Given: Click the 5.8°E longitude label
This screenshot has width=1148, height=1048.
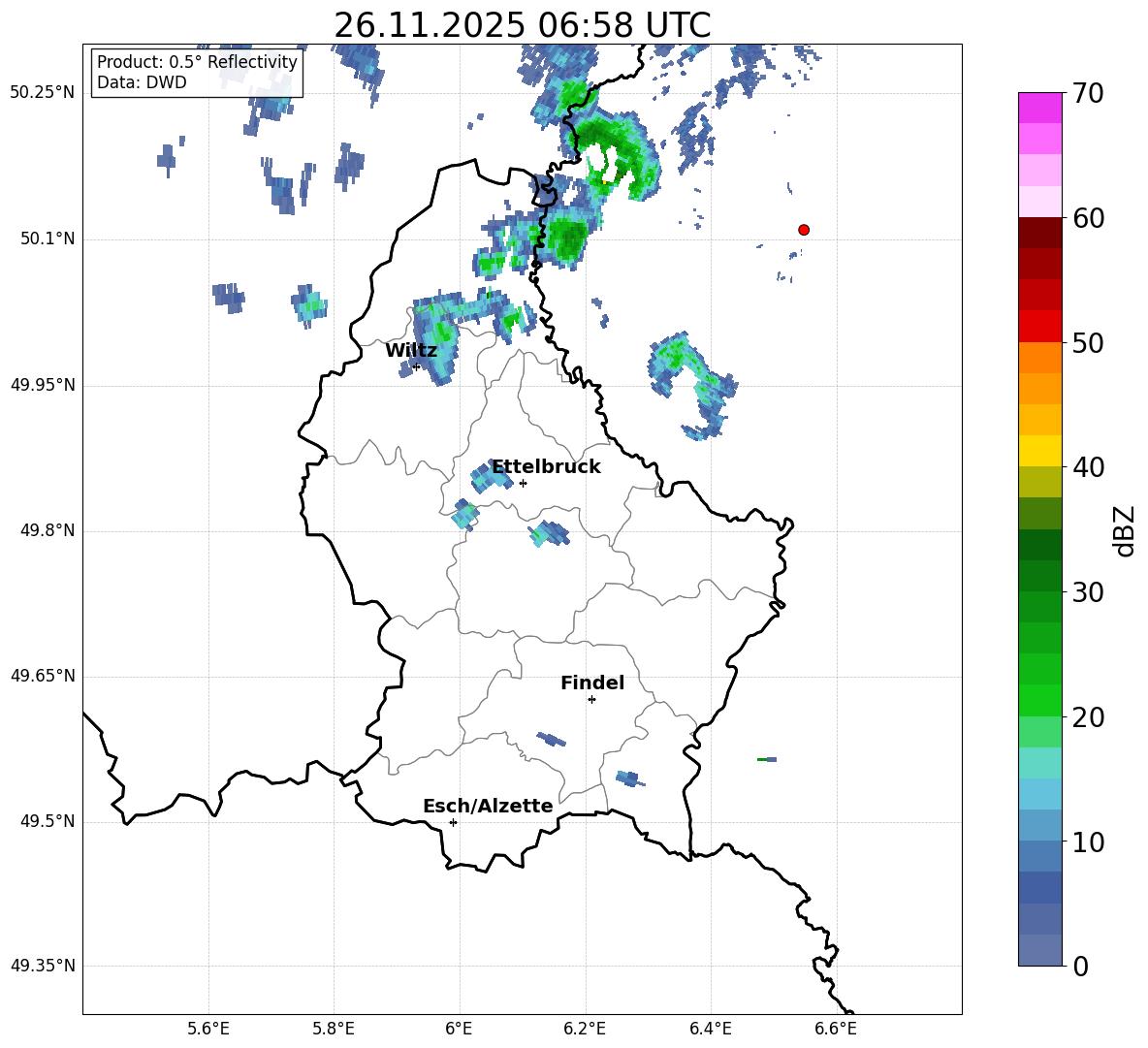Looking at the screenshot, I should point(334,1029).
